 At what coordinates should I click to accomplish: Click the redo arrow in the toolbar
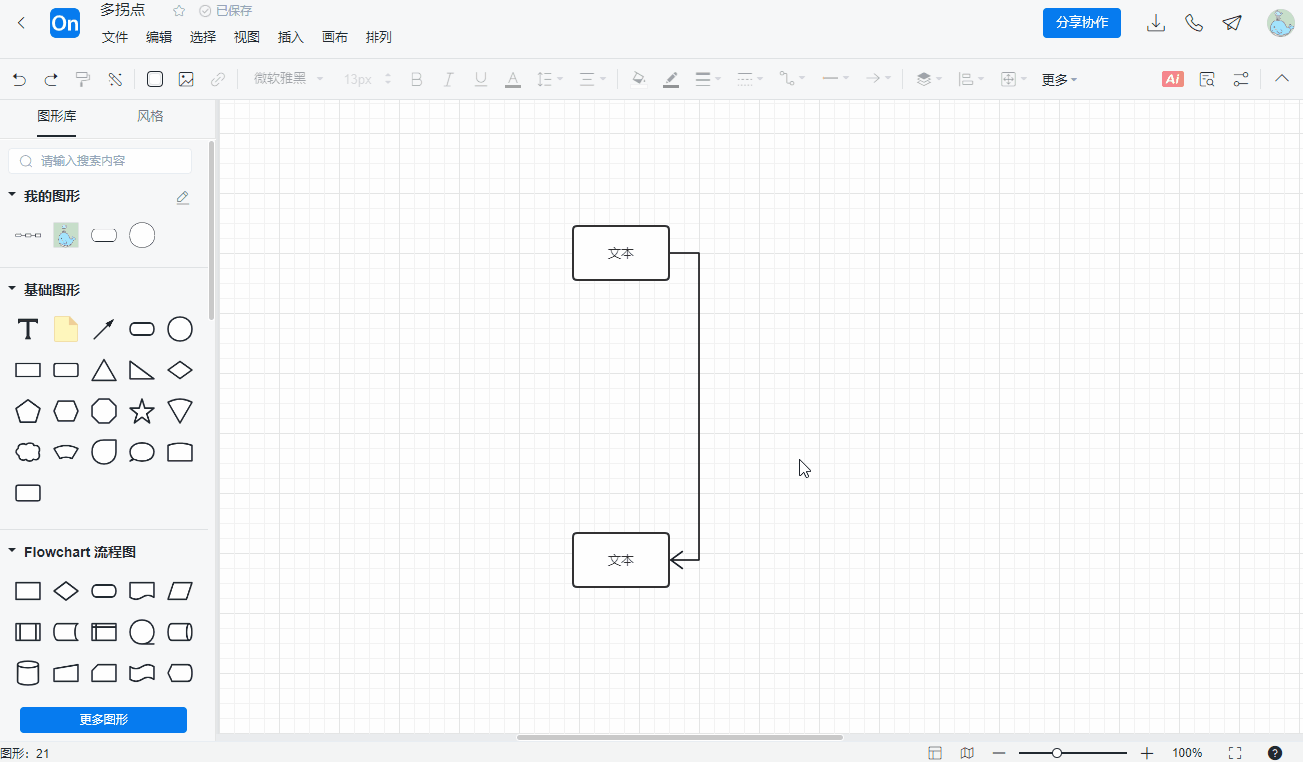pyautogui.click(x=51, y=79)
